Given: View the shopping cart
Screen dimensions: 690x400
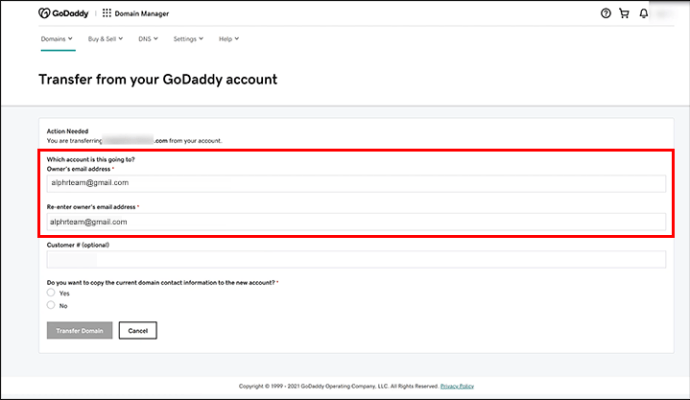Looking at the screenshot, I should coord(624,13).
